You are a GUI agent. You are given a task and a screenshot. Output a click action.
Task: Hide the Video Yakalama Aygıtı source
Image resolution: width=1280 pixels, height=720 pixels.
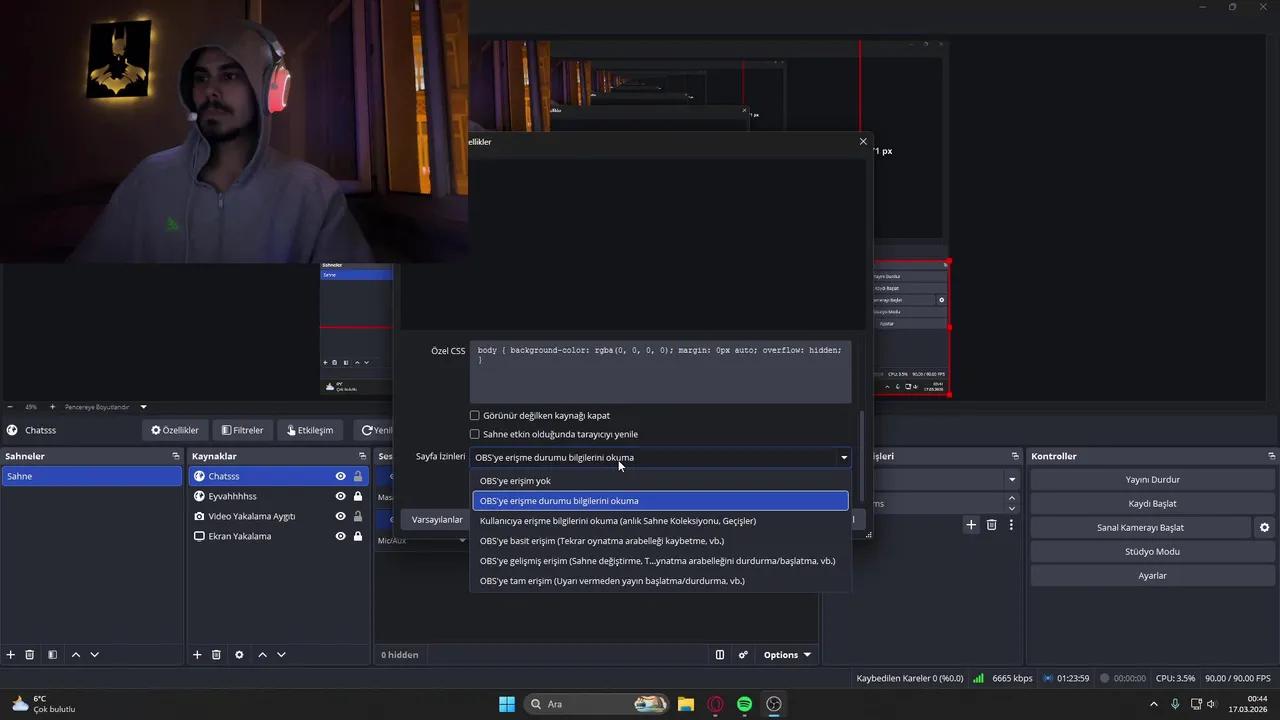tap(341, 516)
